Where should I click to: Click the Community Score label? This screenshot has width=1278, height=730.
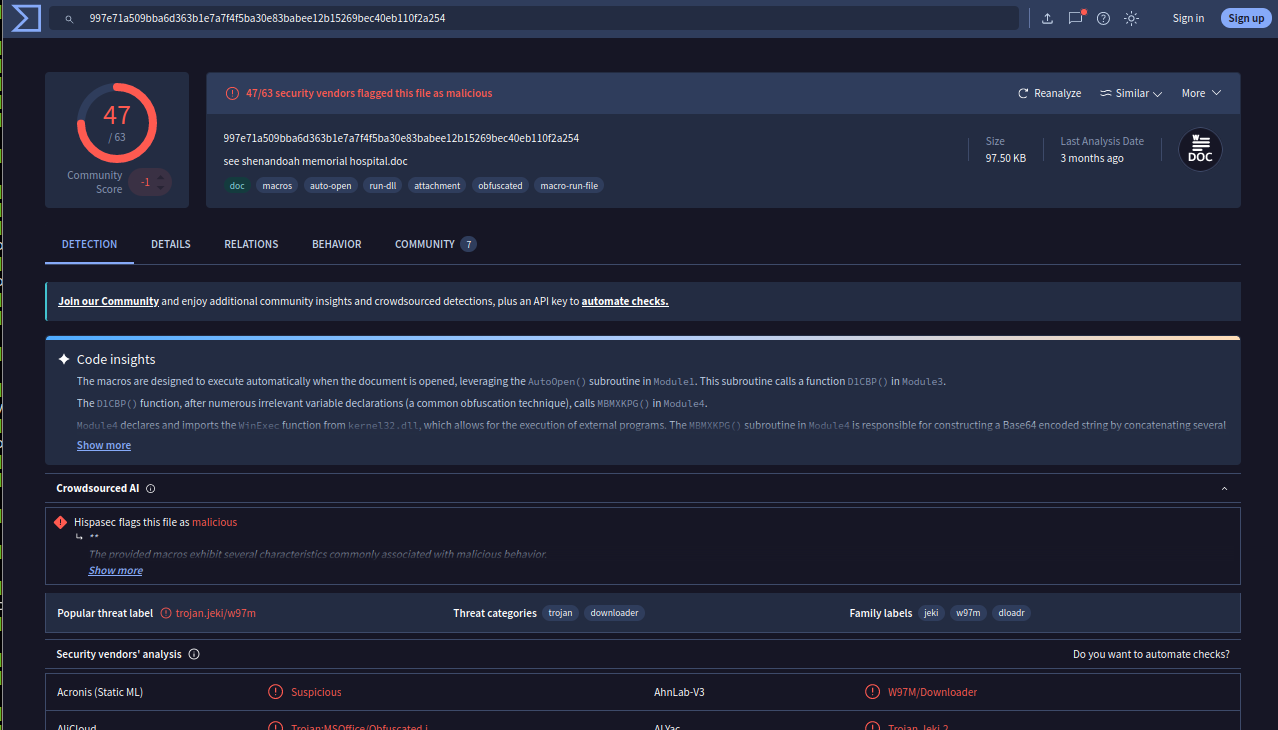pyautogui.click(x=95, y=182)
